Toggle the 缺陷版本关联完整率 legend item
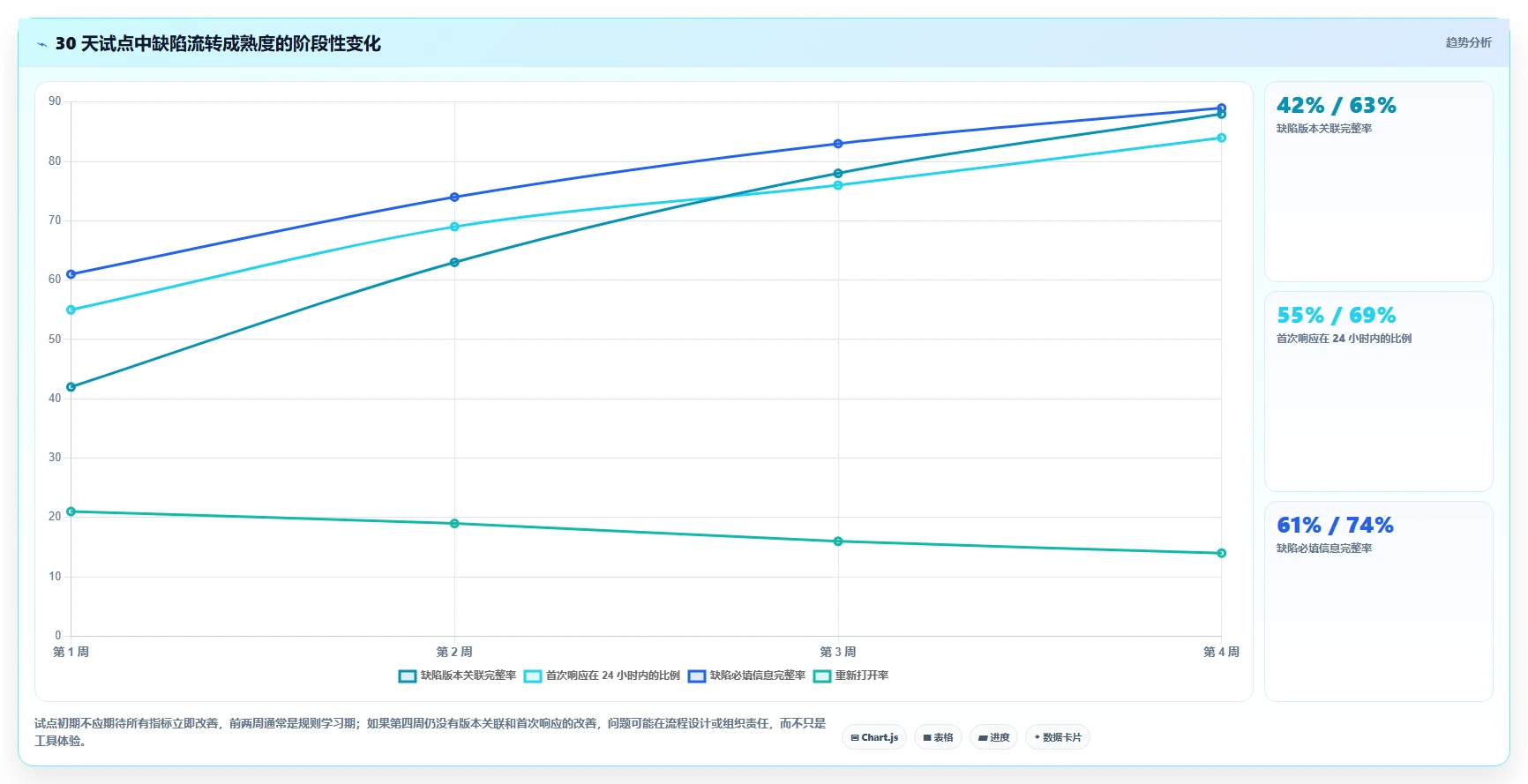 457,676
